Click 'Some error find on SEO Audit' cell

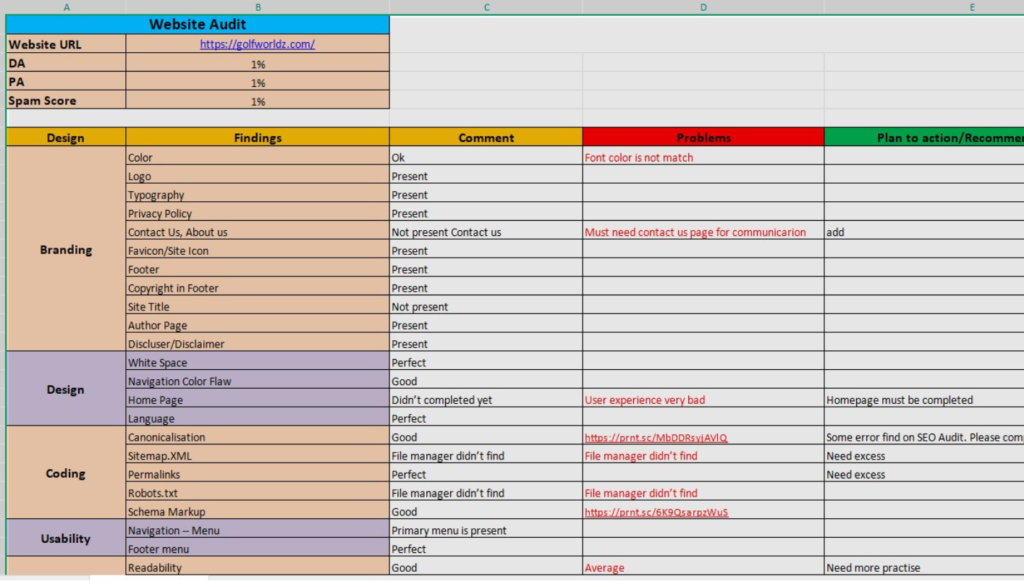(924, 437)
